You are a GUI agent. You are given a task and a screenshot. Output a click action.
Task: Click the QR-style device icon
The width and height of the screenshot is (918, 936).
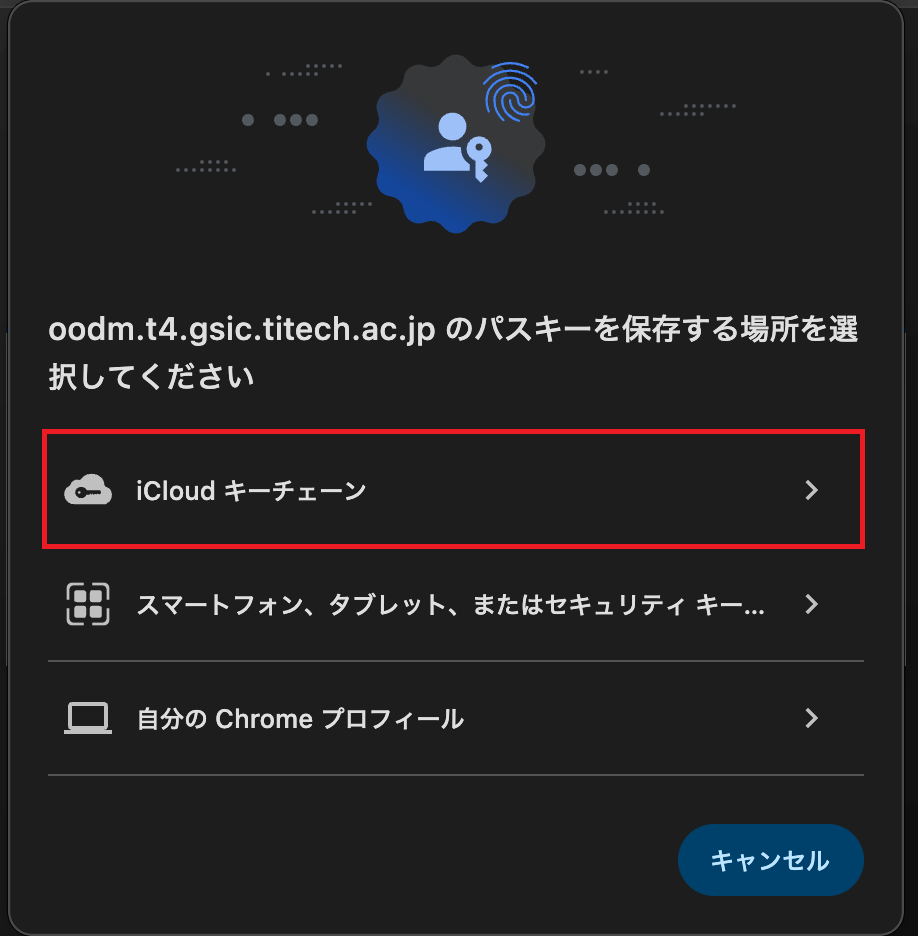88,604
